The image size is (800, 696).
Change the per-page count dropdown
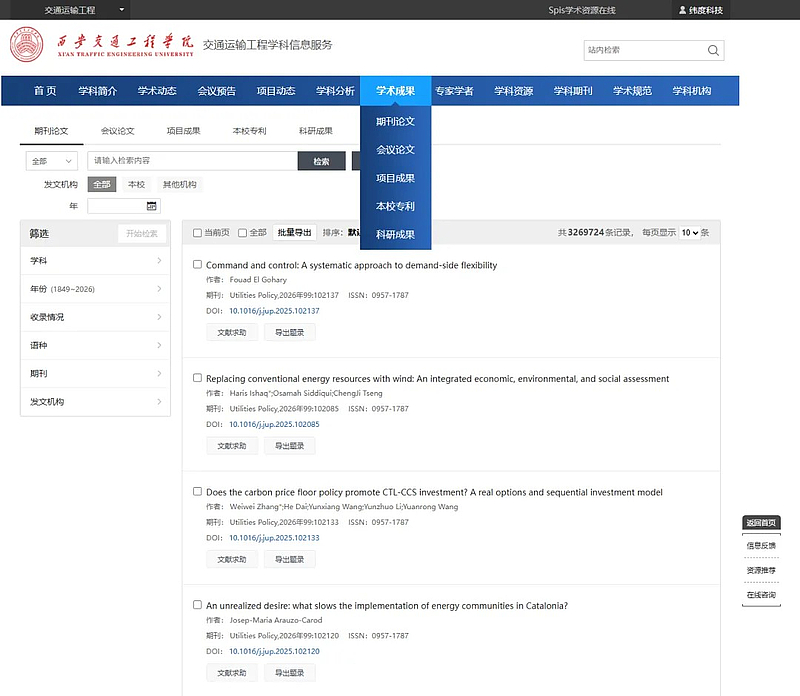pos(688,232)
